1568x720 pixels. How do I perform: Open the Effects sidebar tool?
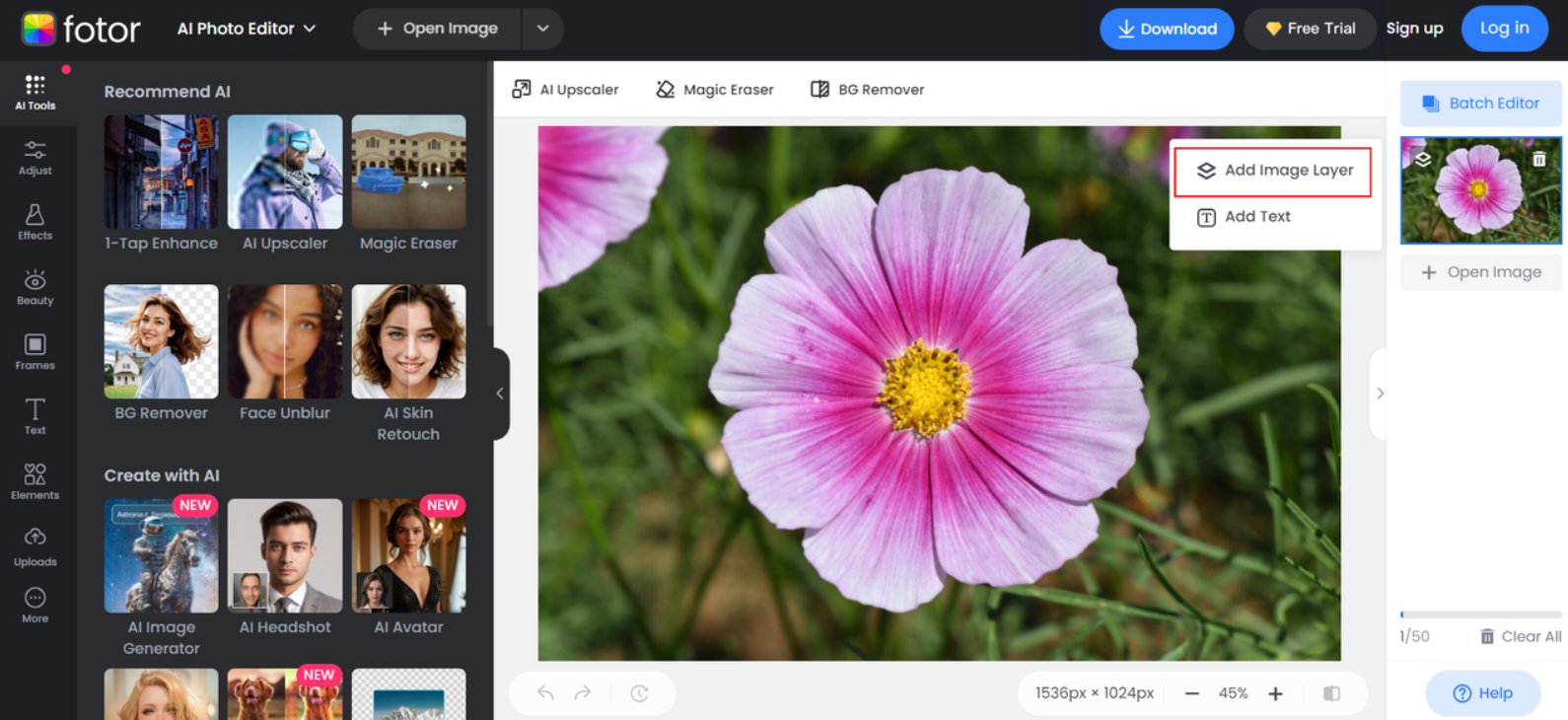[x=36, y=222]
